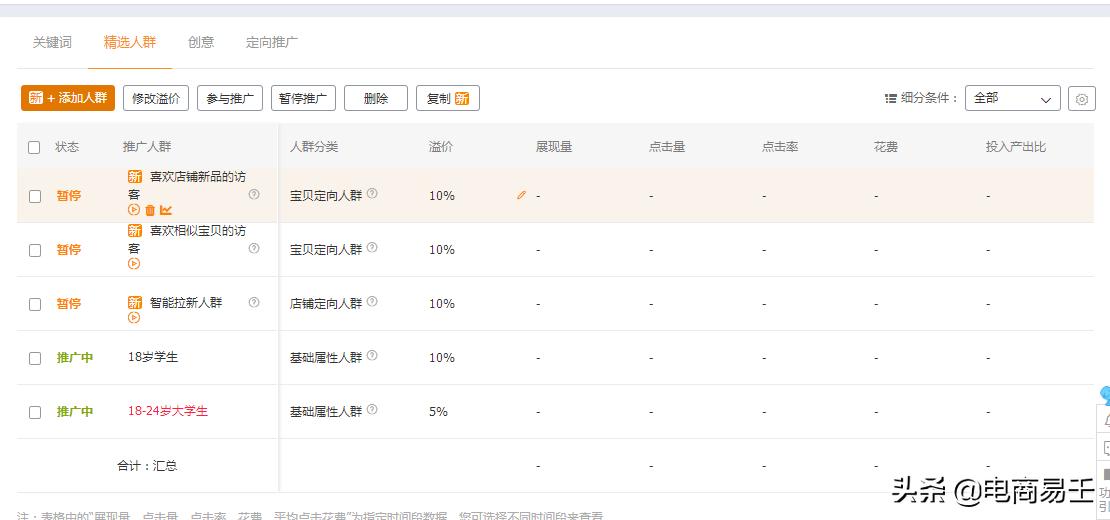
Task: Click 展现量 column header
Action: click(x=554, y=147)
